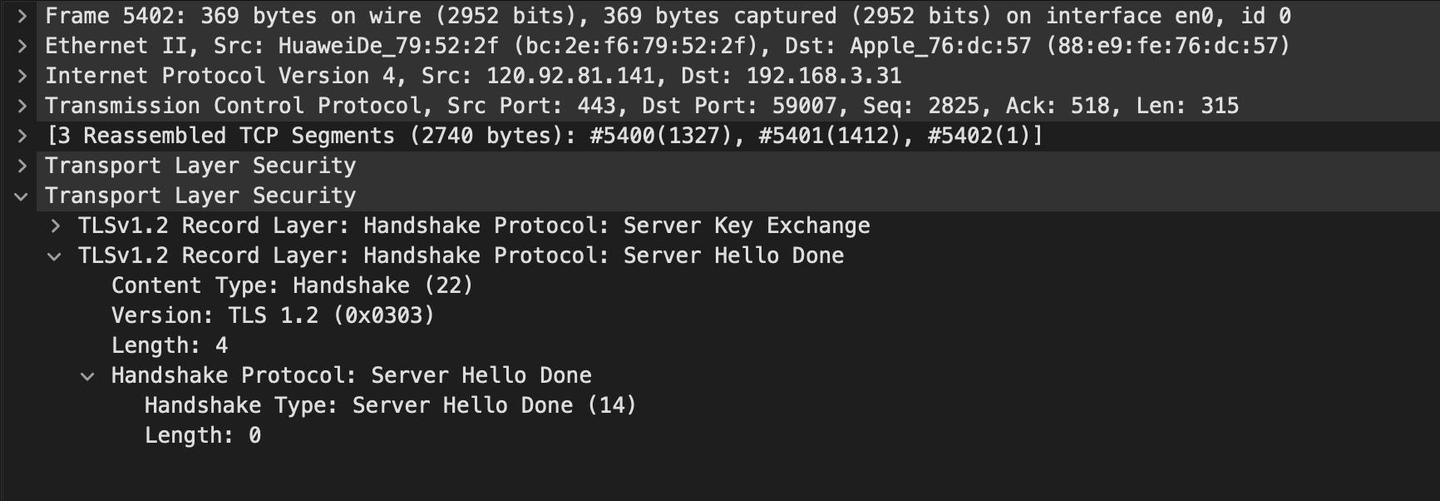Expand Transmission Control Protocol arrow
The width and height of the screenshot is (1440, 501).
[x=22, y=106]
